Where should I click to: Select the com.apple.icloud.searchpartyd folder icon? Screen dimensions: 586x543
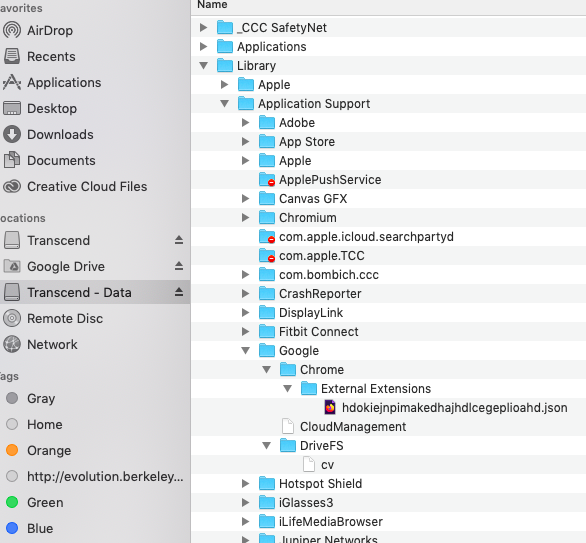pyautogui.click(x=267, y=237)
